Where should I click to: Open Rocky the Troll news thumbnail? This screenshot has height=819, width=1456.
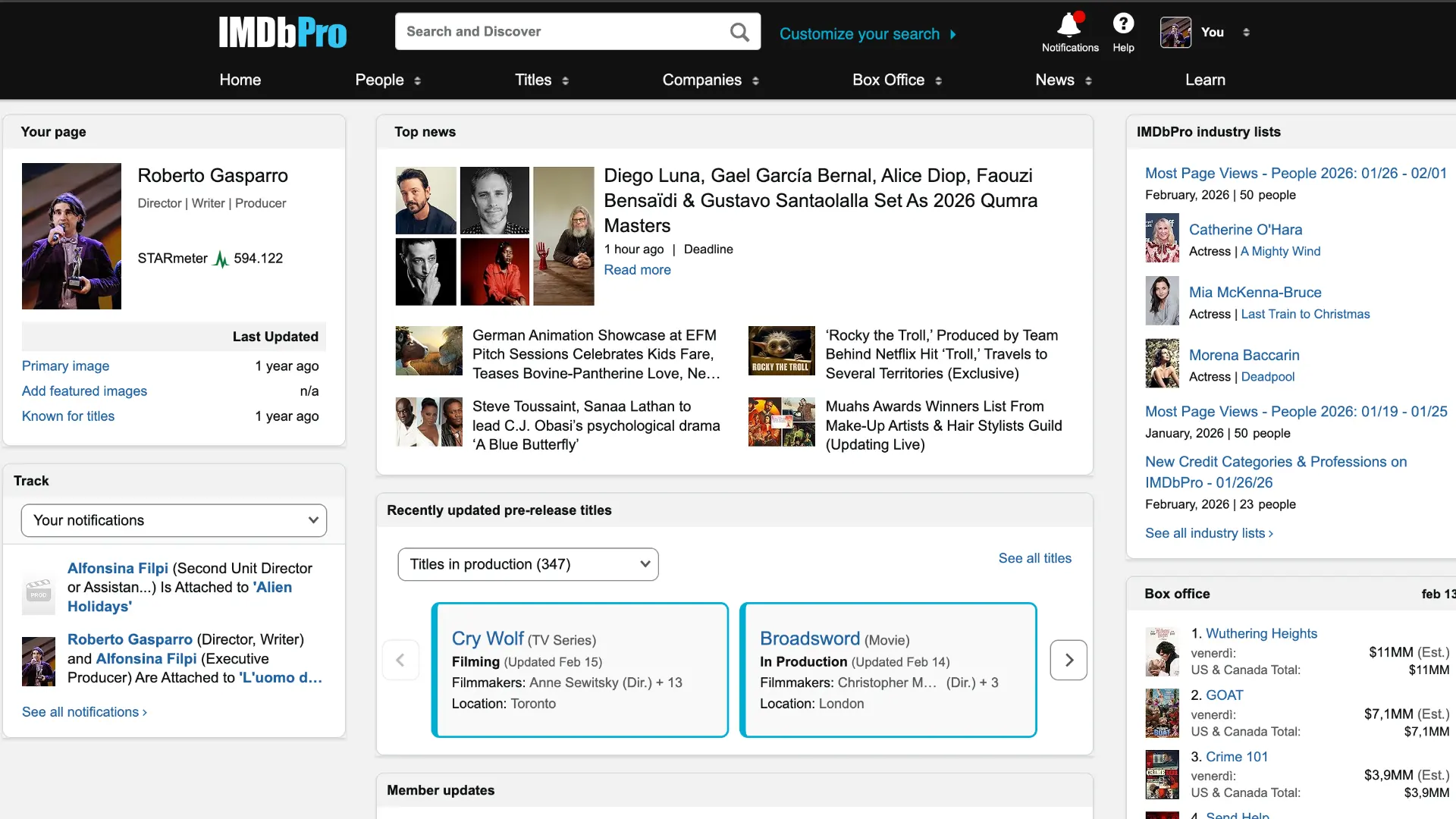tap(781, 350)
